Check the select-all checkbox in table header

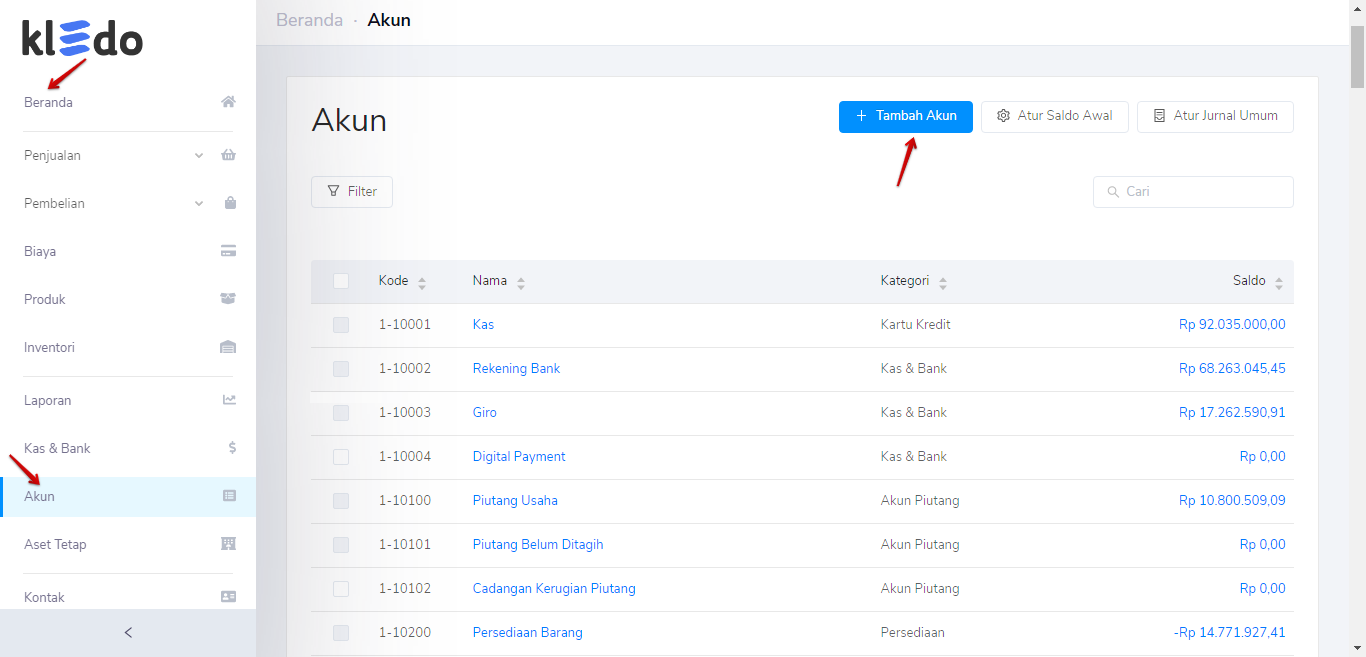tap(341, 281)
